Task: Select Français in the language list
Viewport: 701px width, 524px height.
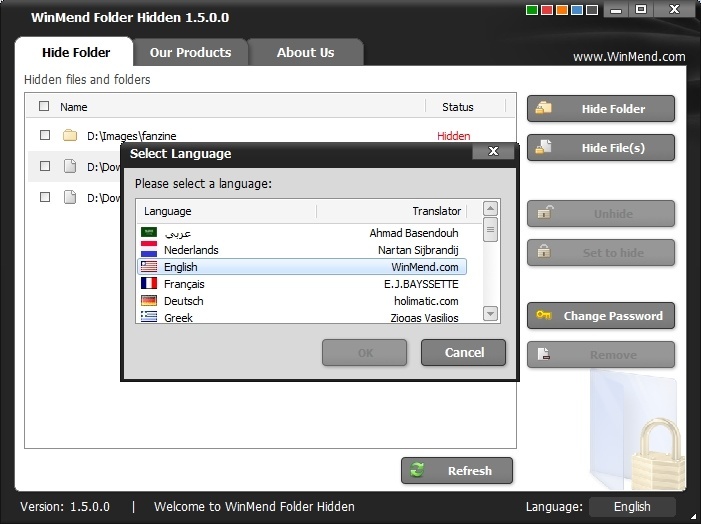Action: click(302, 284)
